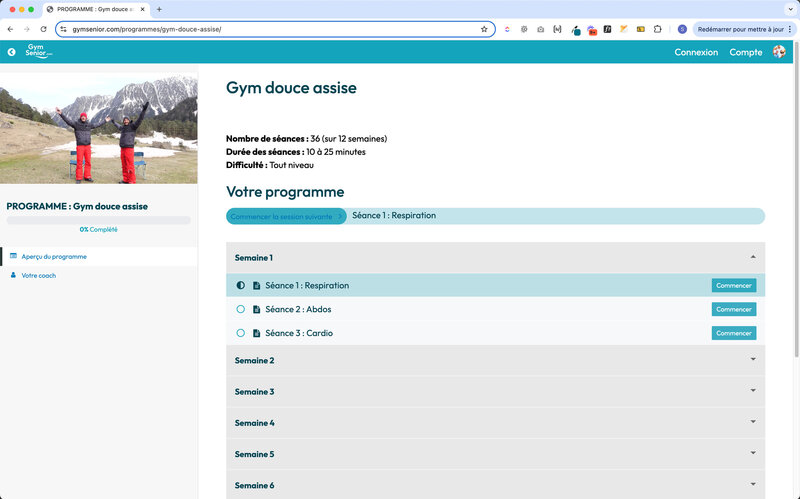Open Séance 1 : Respiration link in Semaine 1
This screenshot has height=499, width=800.
coord(307,285)
